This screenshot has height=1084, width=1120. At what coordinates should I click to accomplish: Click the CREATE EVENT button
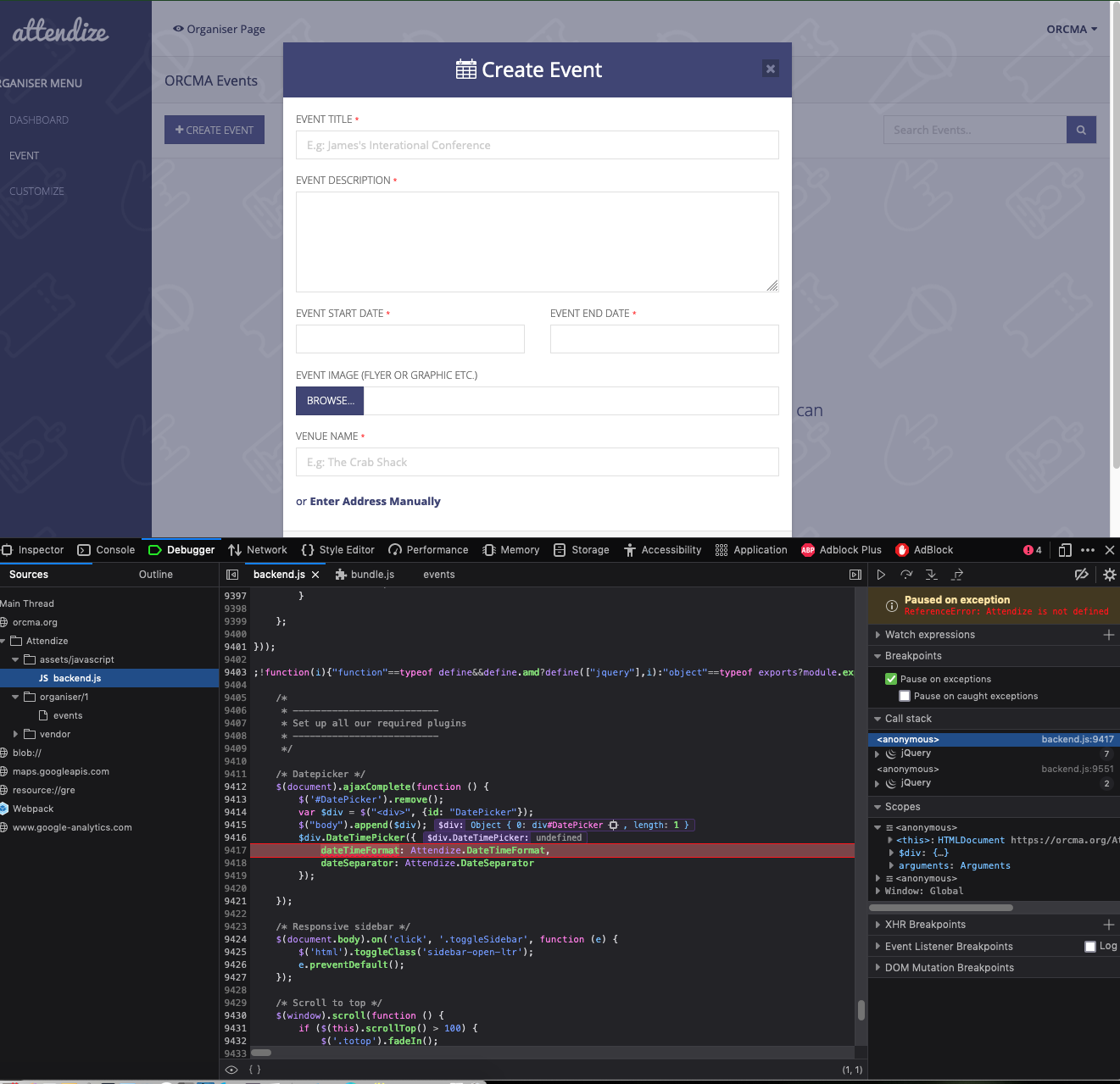coord(214,130)
